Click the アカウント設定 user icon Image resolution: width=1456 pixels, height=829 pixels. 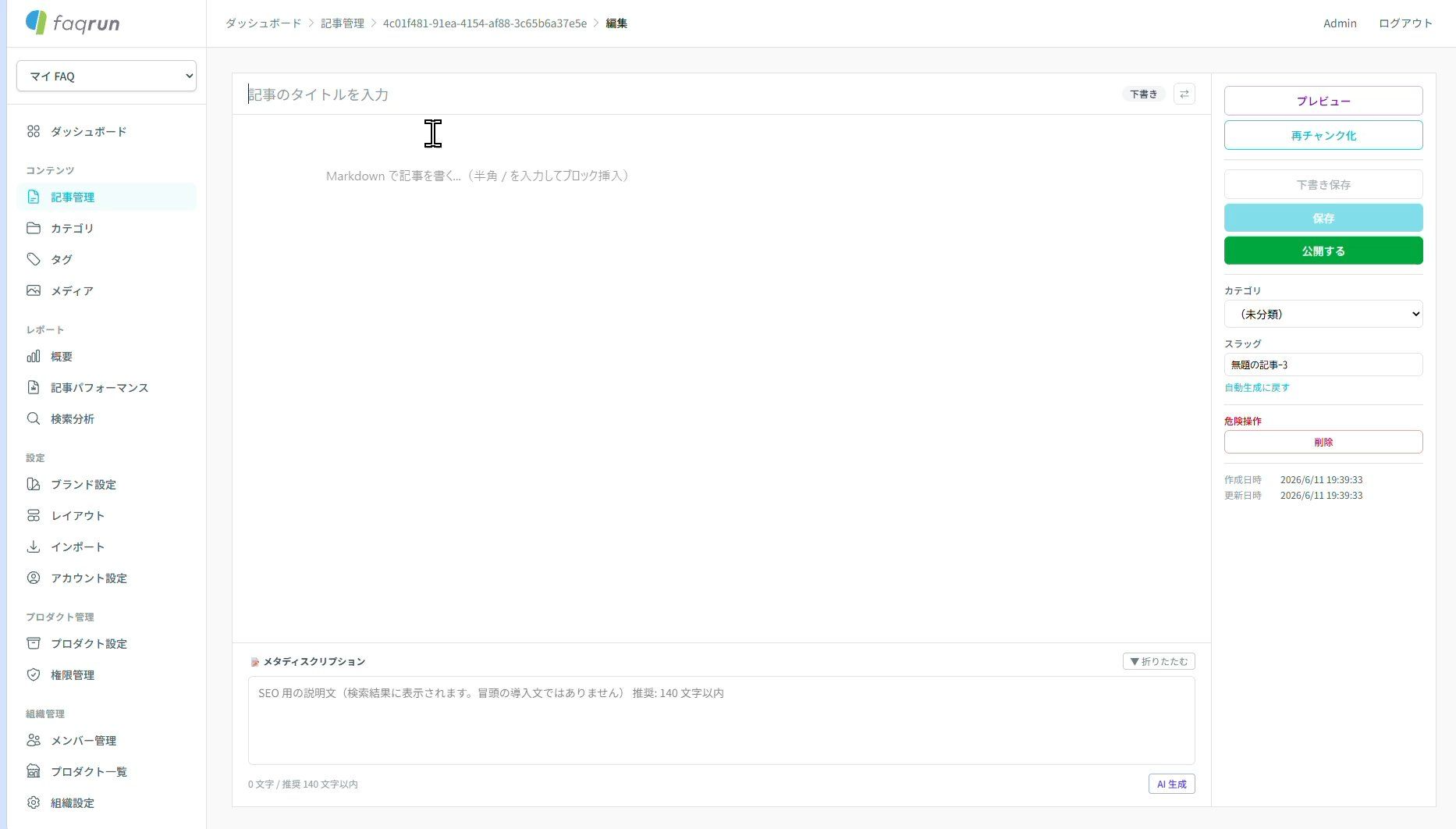click(34, 578)
